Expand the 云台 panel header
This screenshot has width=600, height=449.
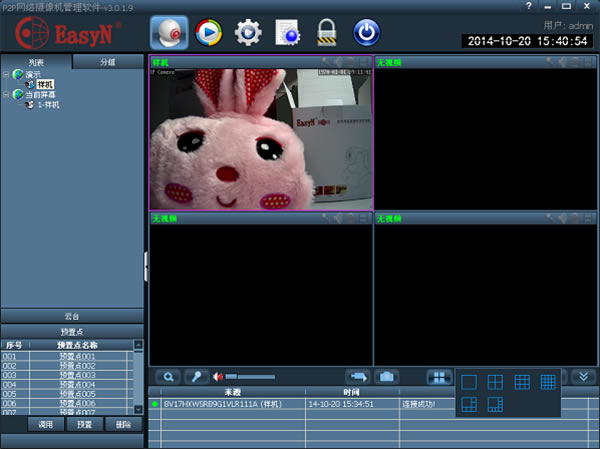(71, 315)
